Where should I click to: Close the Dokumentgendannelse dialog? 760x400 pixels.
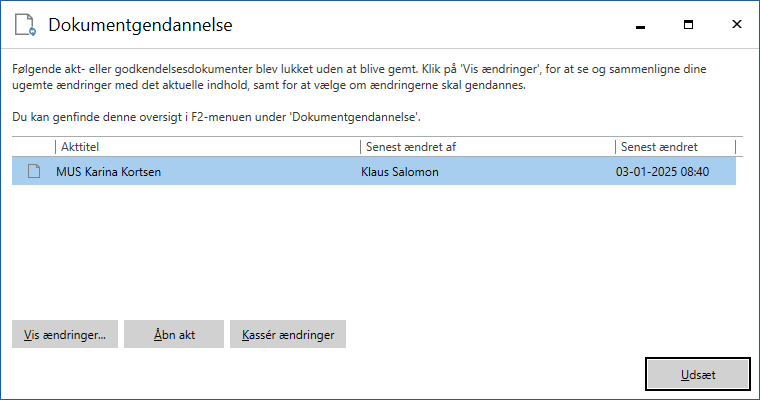[x=736, y=24]
